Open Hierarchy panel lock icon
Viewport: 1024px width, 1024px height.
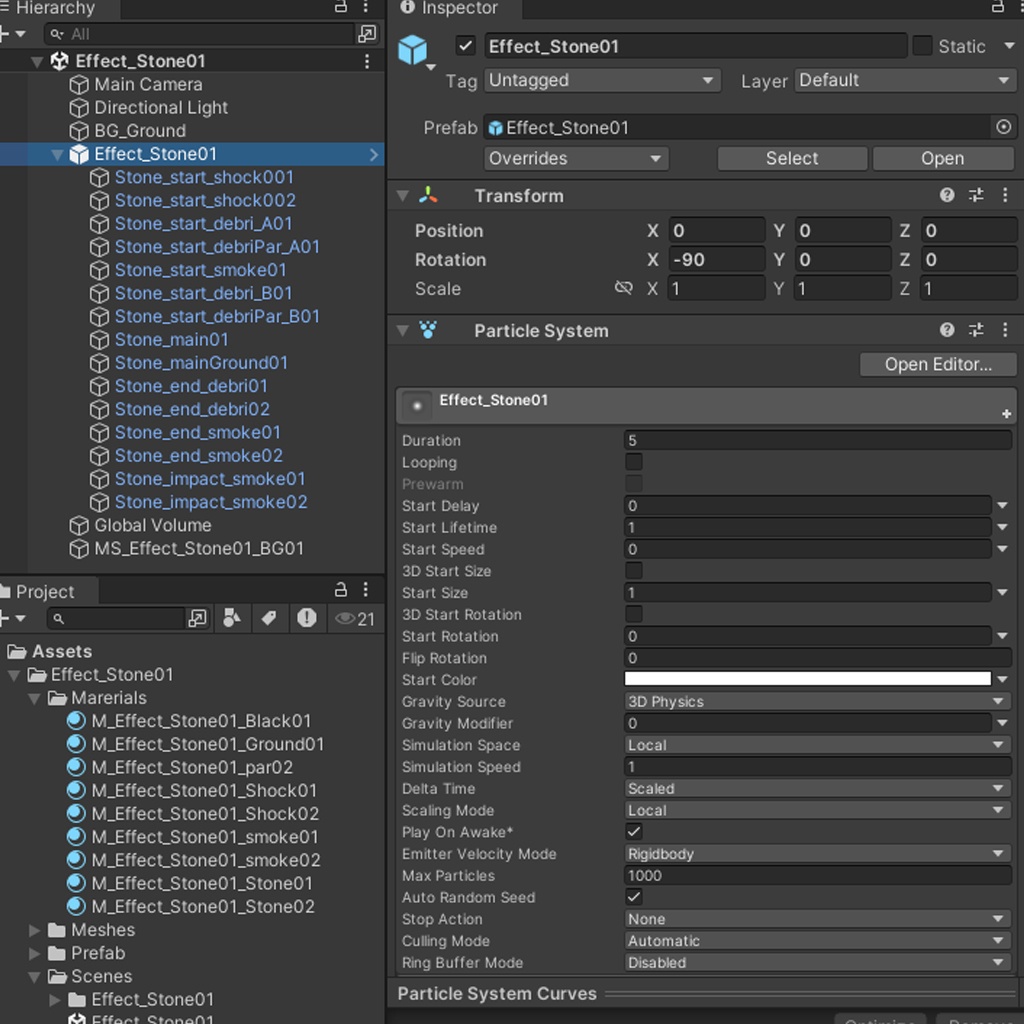[x=341, y=8]
